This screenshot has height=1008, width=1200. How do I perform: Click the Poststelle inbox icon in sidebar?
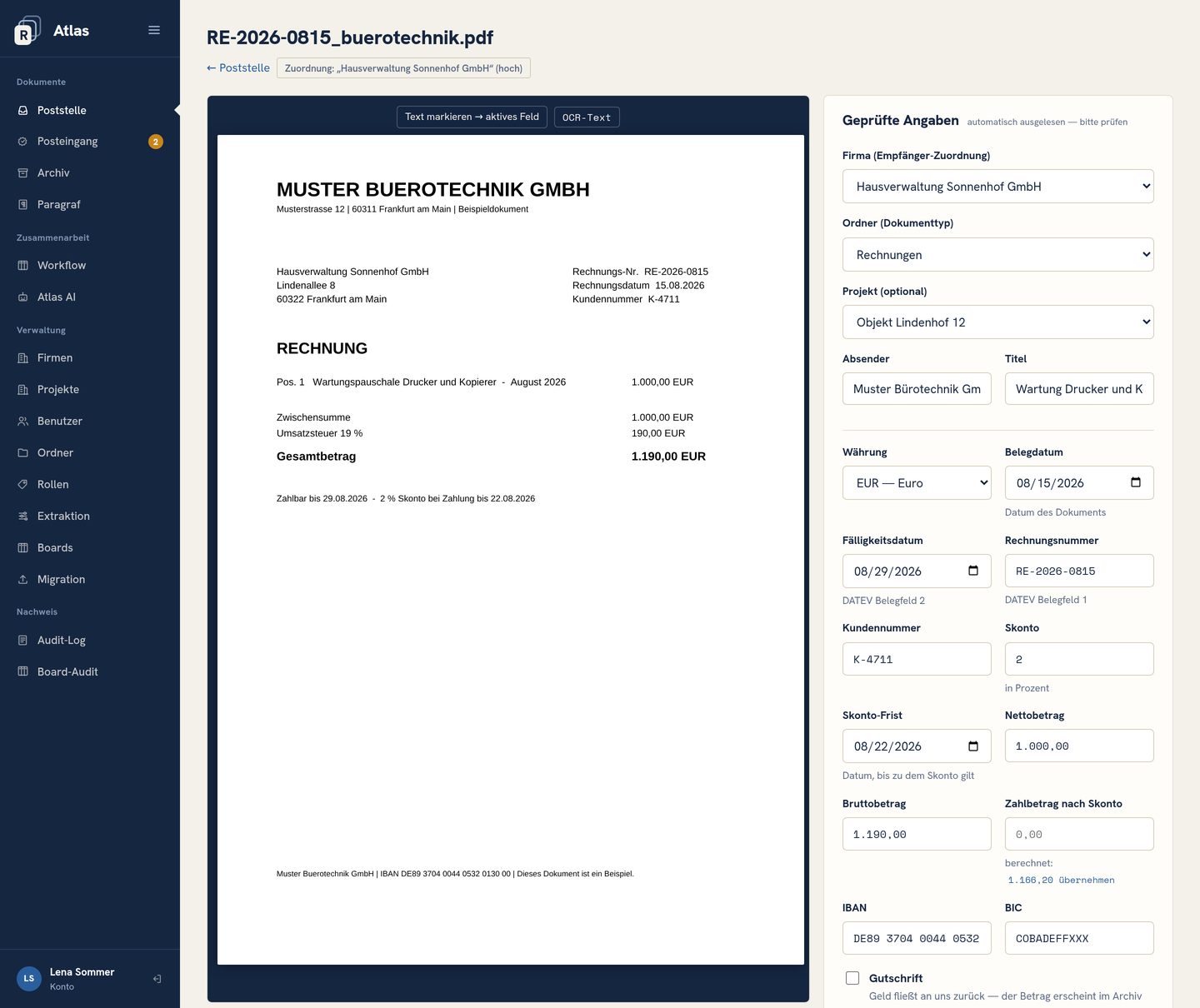point(22,110)
